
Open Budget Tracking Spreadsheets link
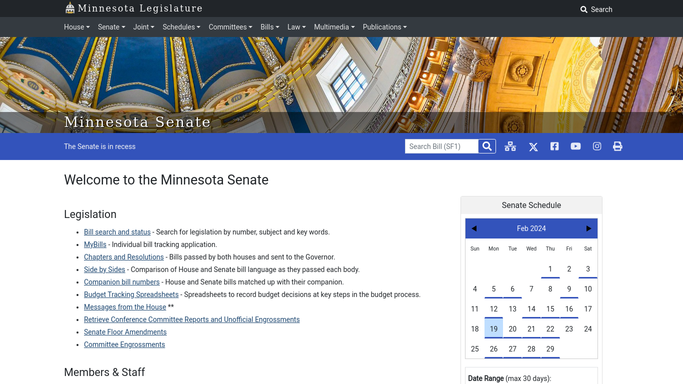131,295
